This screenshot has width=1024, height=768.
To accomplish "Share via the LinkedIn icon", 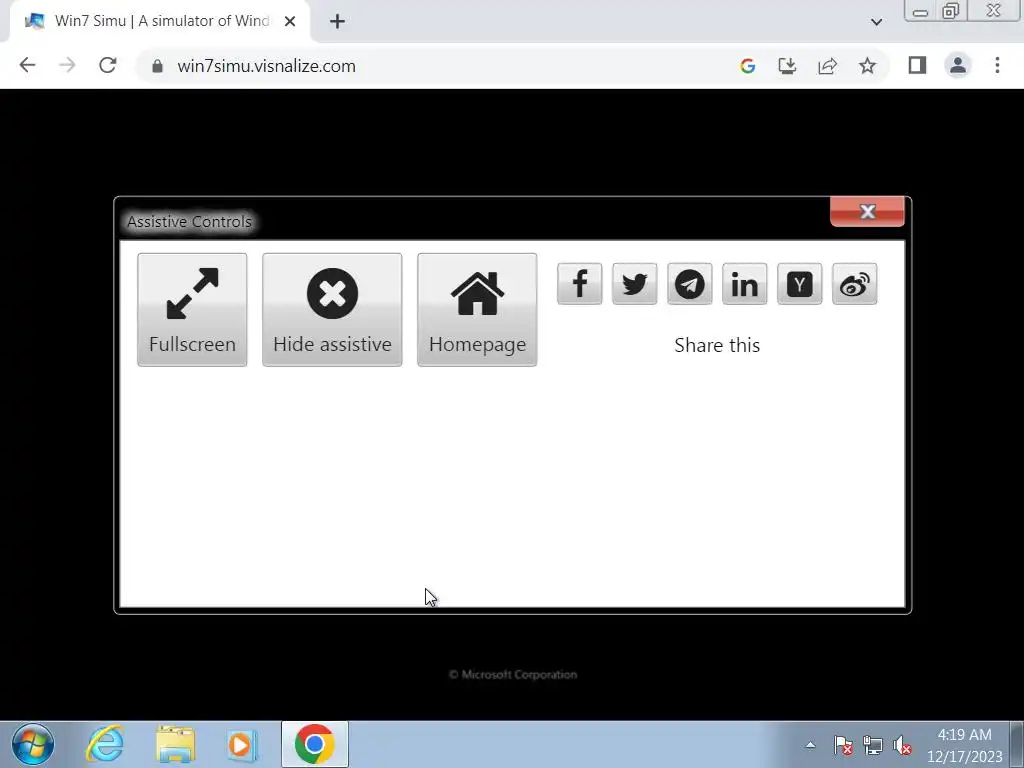I will click(x=744, y=284).
